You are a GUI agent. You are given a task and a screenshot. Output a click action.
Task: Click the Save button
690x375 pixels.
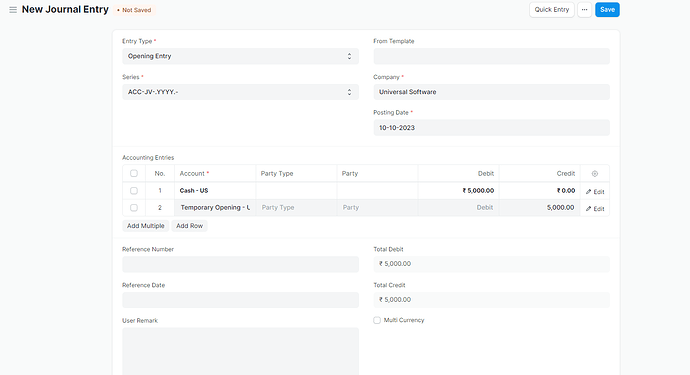point(607,10)
